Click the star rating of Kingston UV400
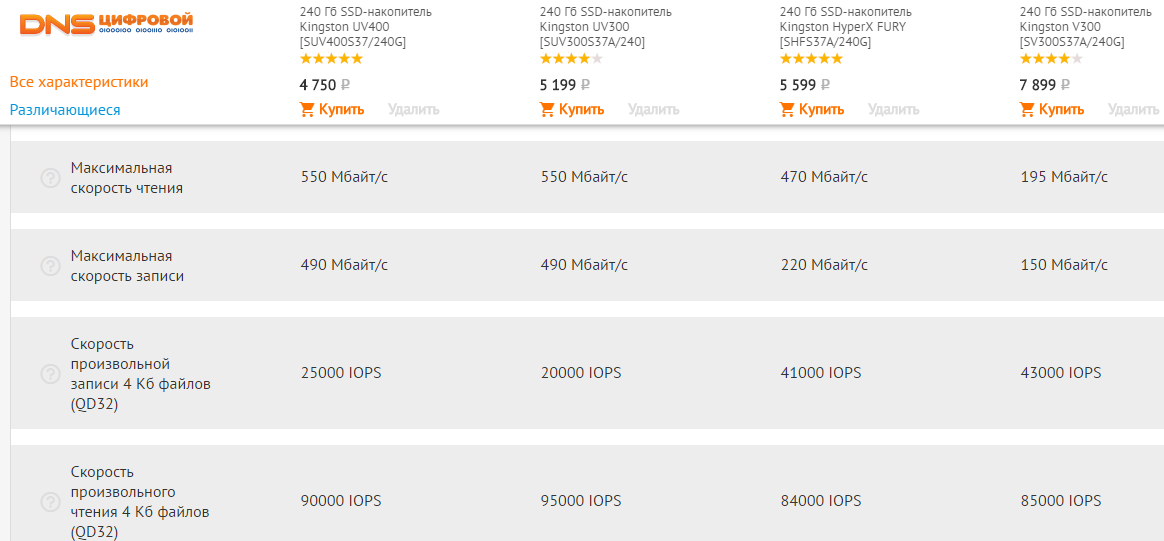The height and width of the screenshot is (541, 1164). pos(331,59)
